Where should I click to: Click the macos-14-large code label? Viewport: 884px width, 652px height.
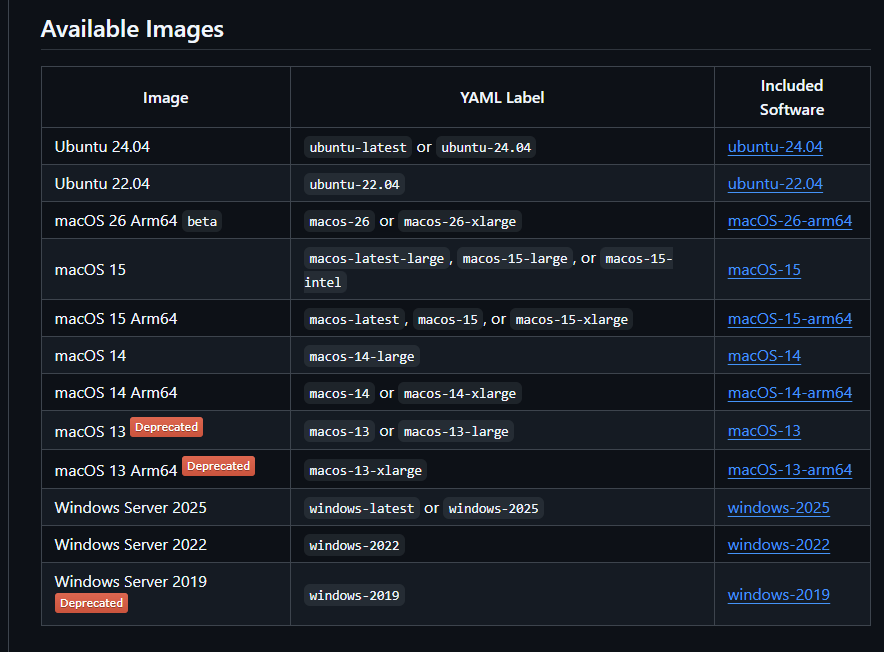(362, 356)
